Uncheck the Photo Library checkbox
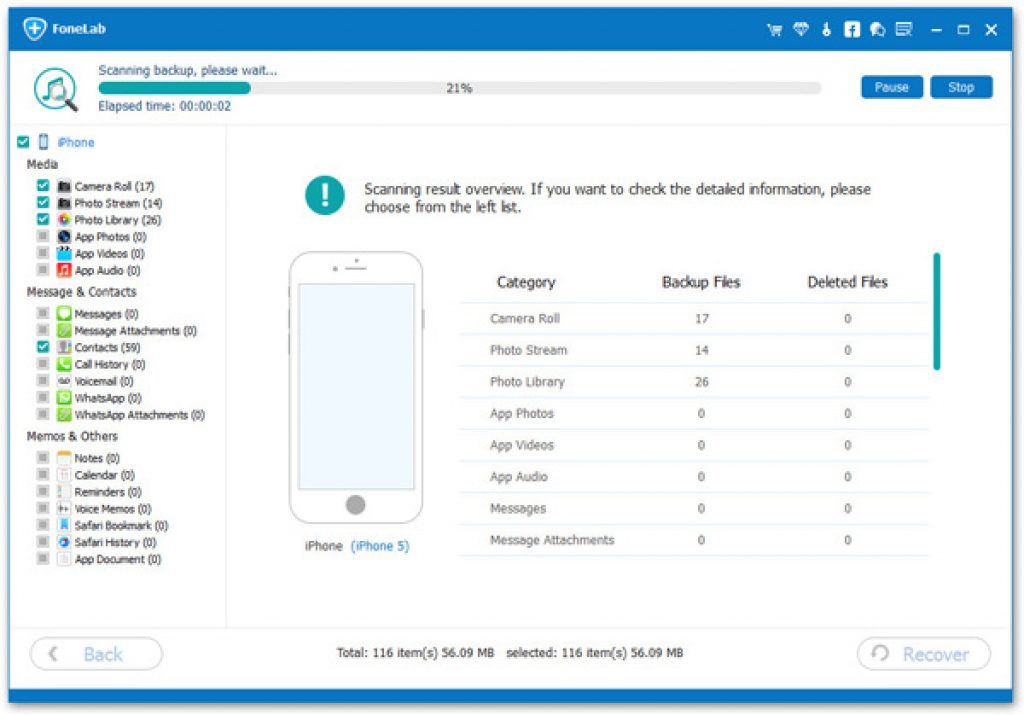 click(43, 219)
